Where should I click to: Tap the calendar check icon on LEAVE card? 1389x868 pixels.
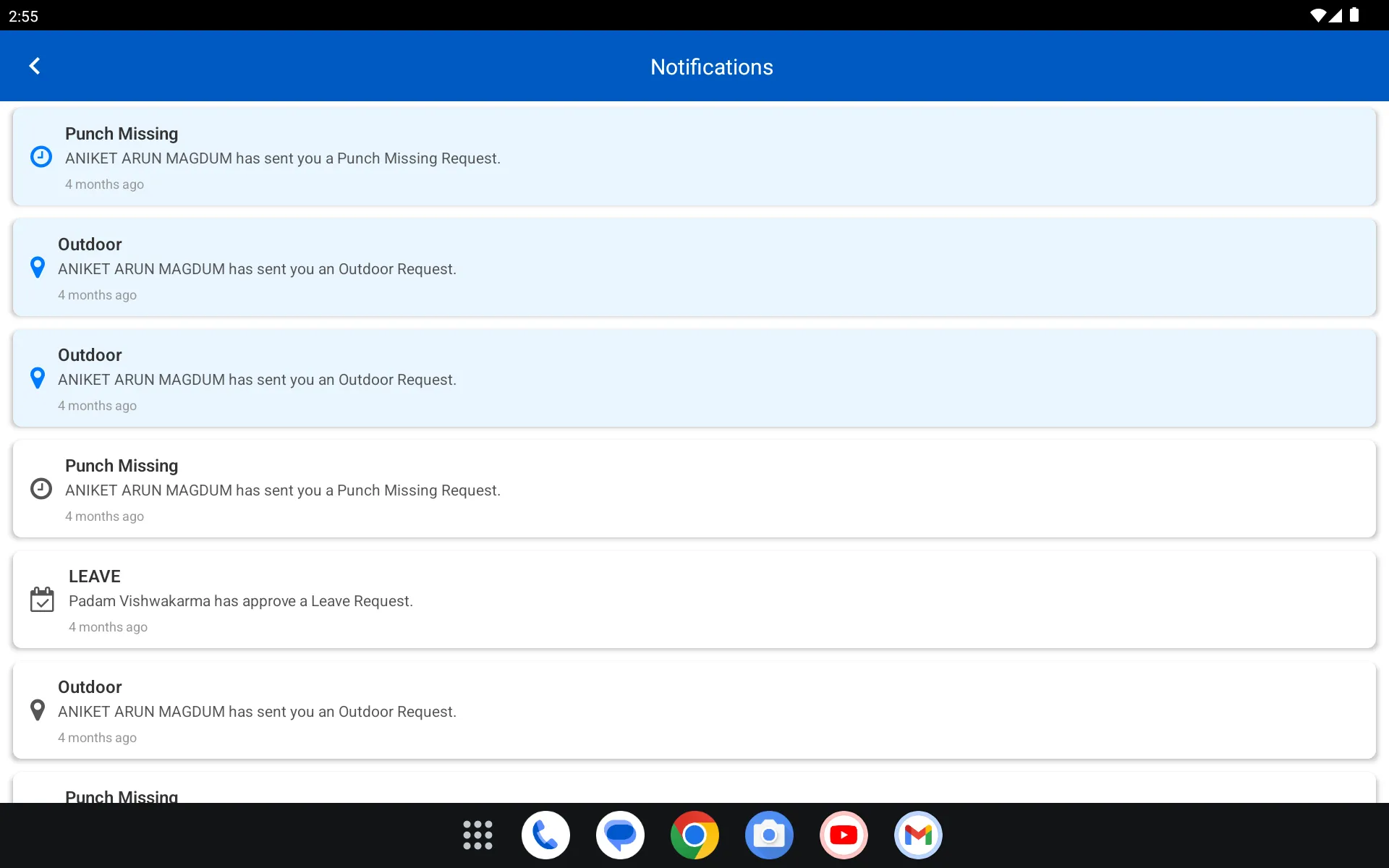[x=42, y=600]
